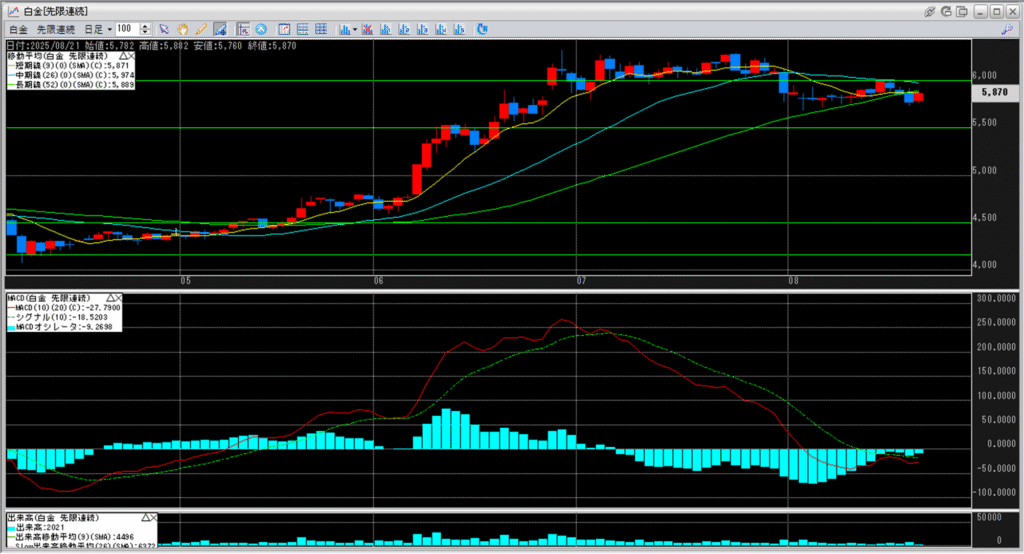Viewport: 1024px width, 554px height.
Task: Click the 白金 symbol menu item
Action: pos(18,30)
